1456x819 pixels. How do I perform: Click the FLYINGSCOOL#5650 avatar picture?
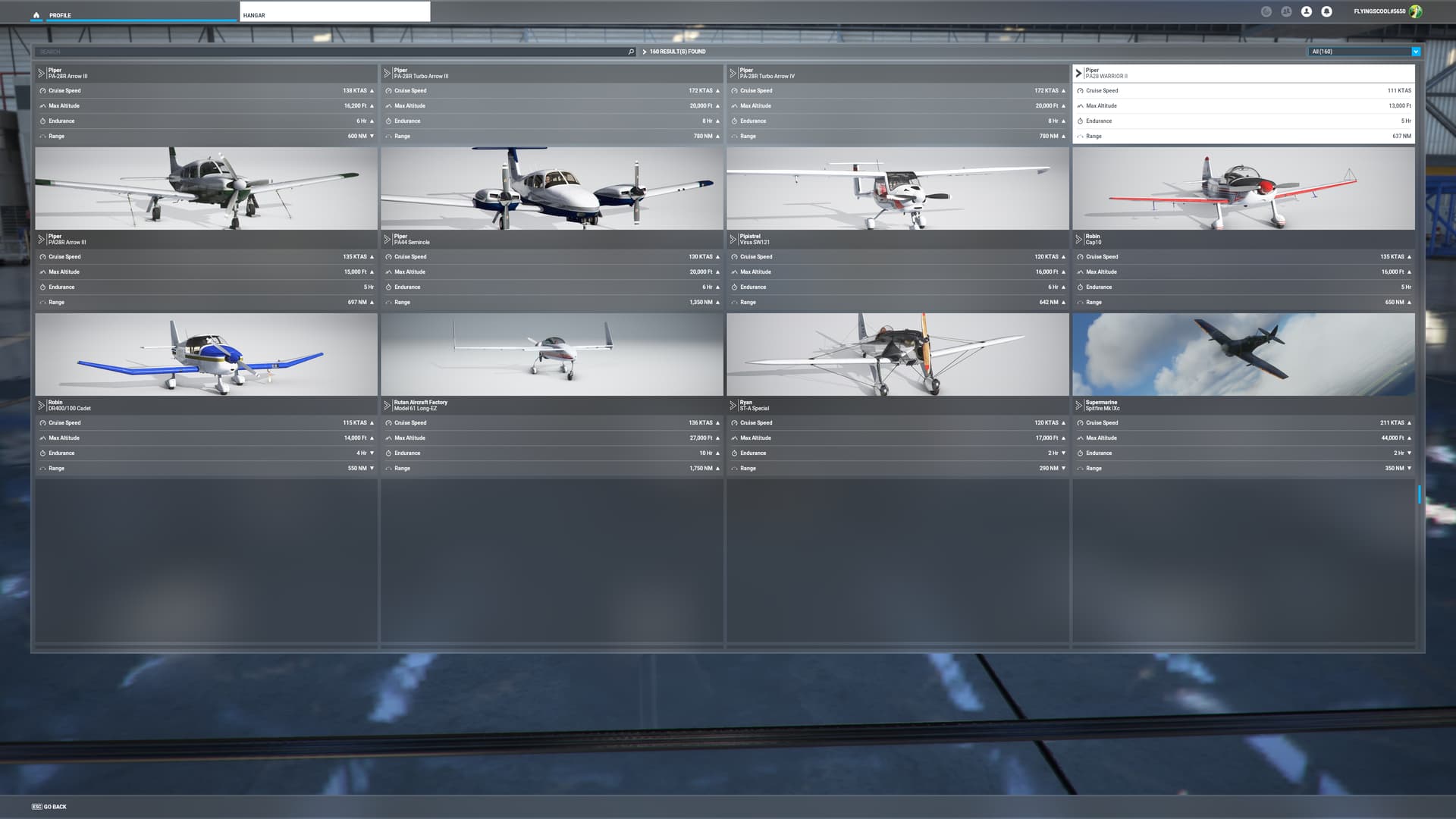click(1415, 11)
